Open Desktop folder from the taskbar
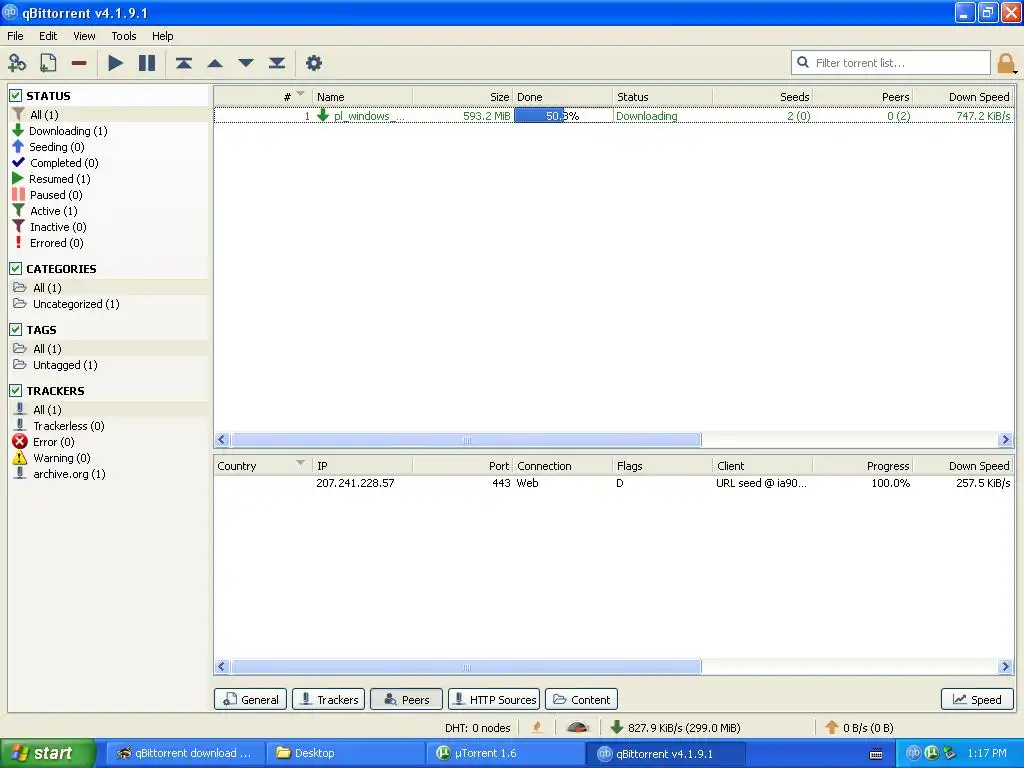This screenshot has width=1024, height=768. (x=346, y=753)
